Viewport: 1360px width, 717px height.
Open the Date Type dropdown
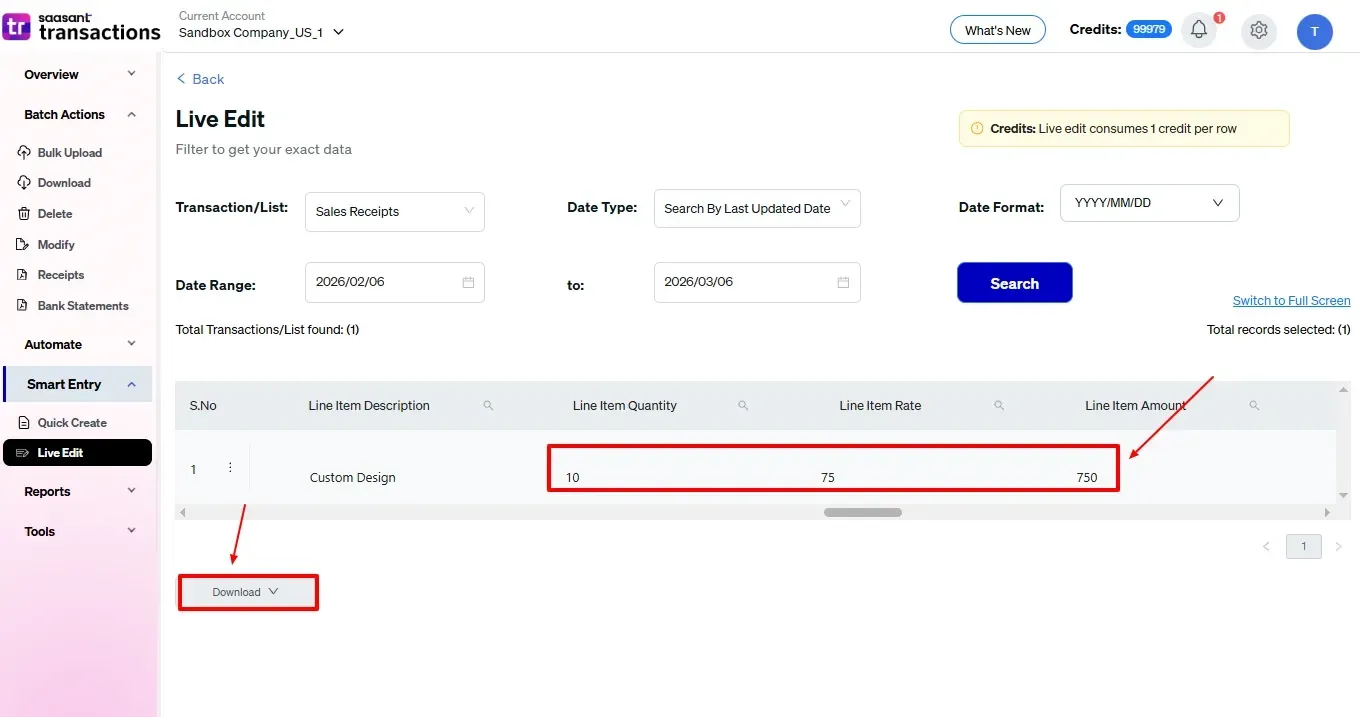coord(756,209)
